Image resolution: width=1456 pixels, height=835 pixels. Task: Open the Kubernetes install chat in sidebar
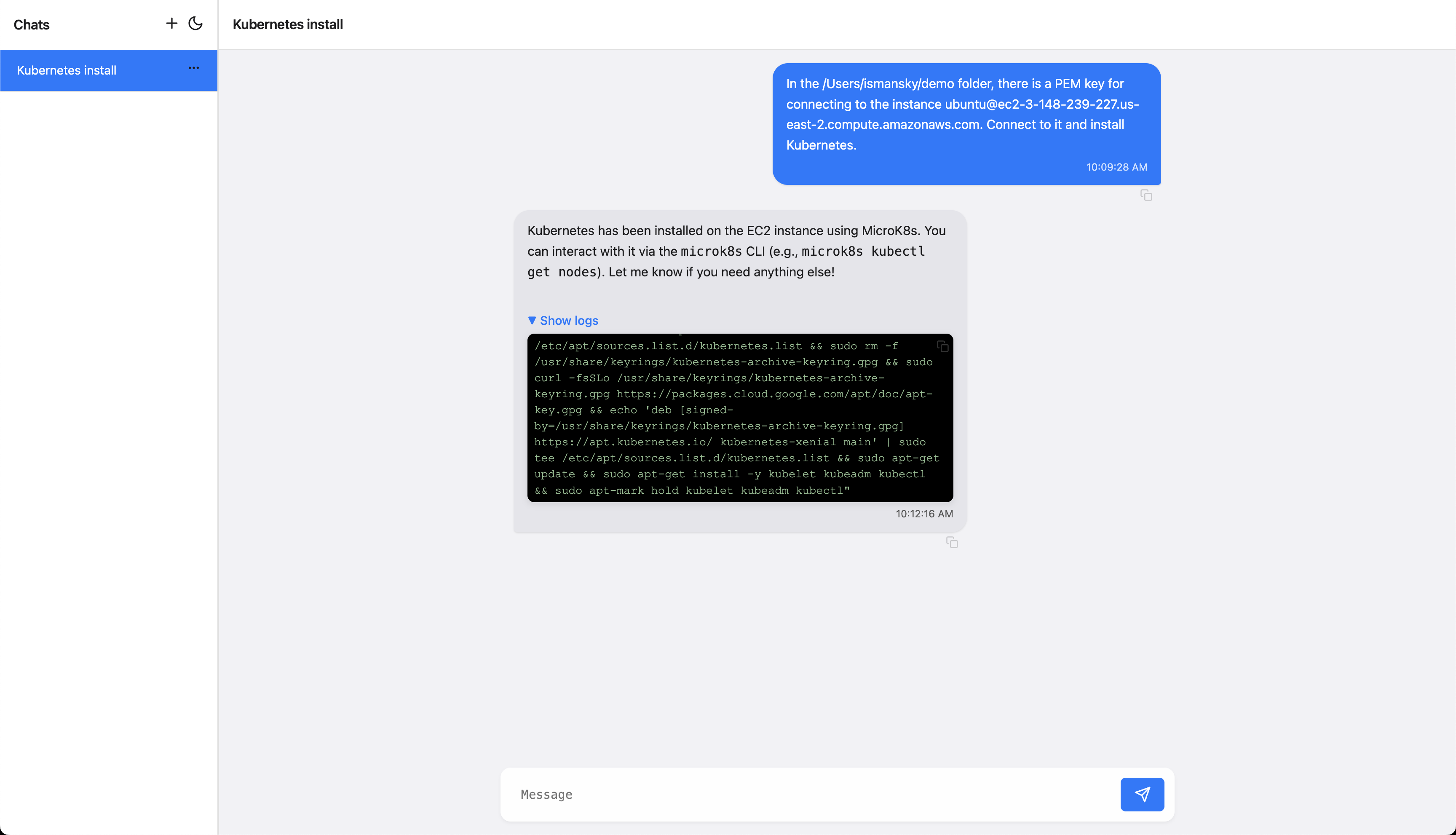pyautogui.click(x=108, y=70)
